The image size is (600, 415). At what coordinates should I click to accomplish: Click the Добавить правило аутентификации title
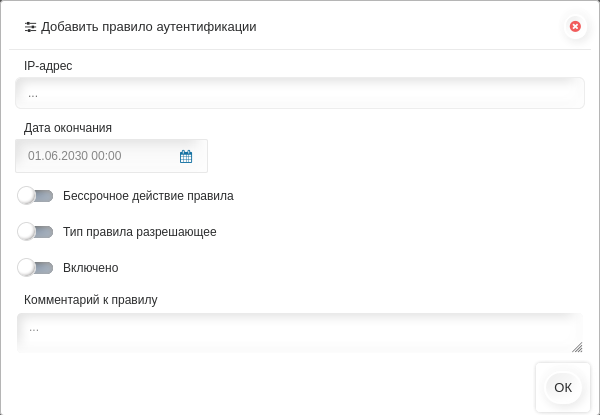point(148,27)
